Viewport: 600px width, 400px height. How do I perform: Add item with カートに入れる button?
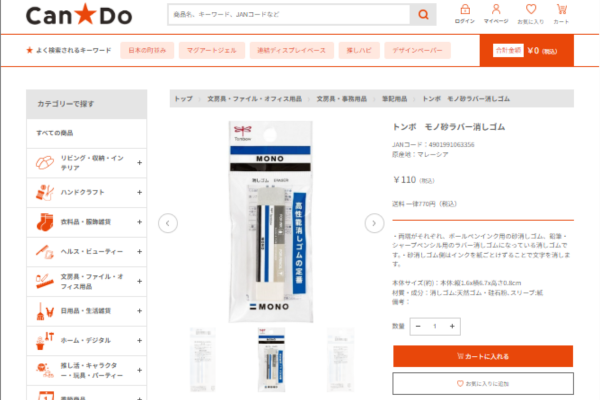point(483,356)
